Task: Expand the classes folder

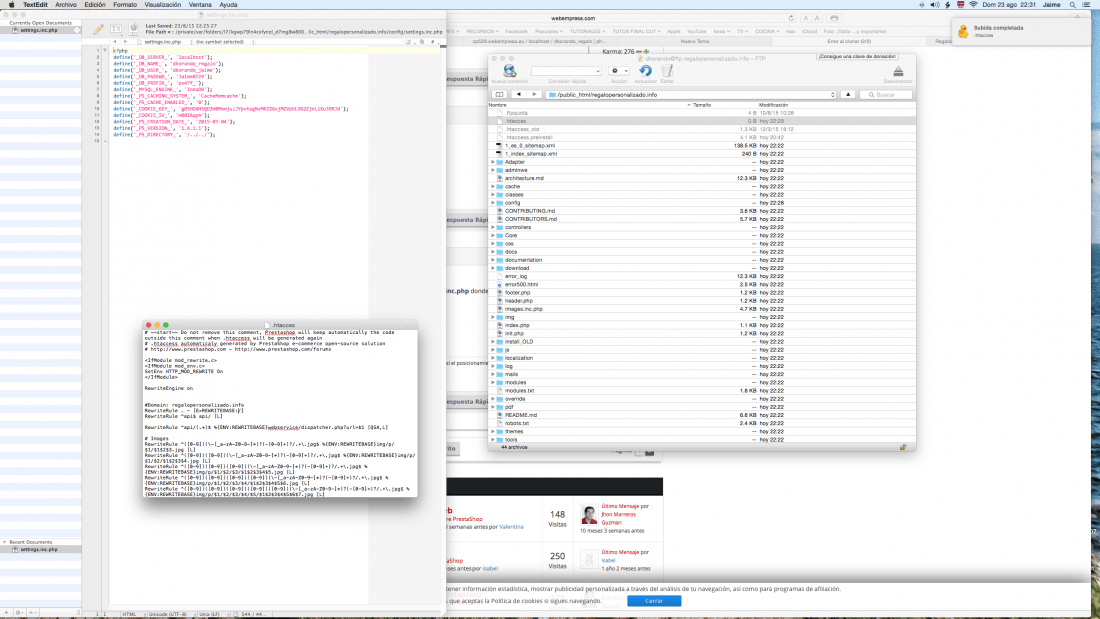Action: (x=492, y=194)
